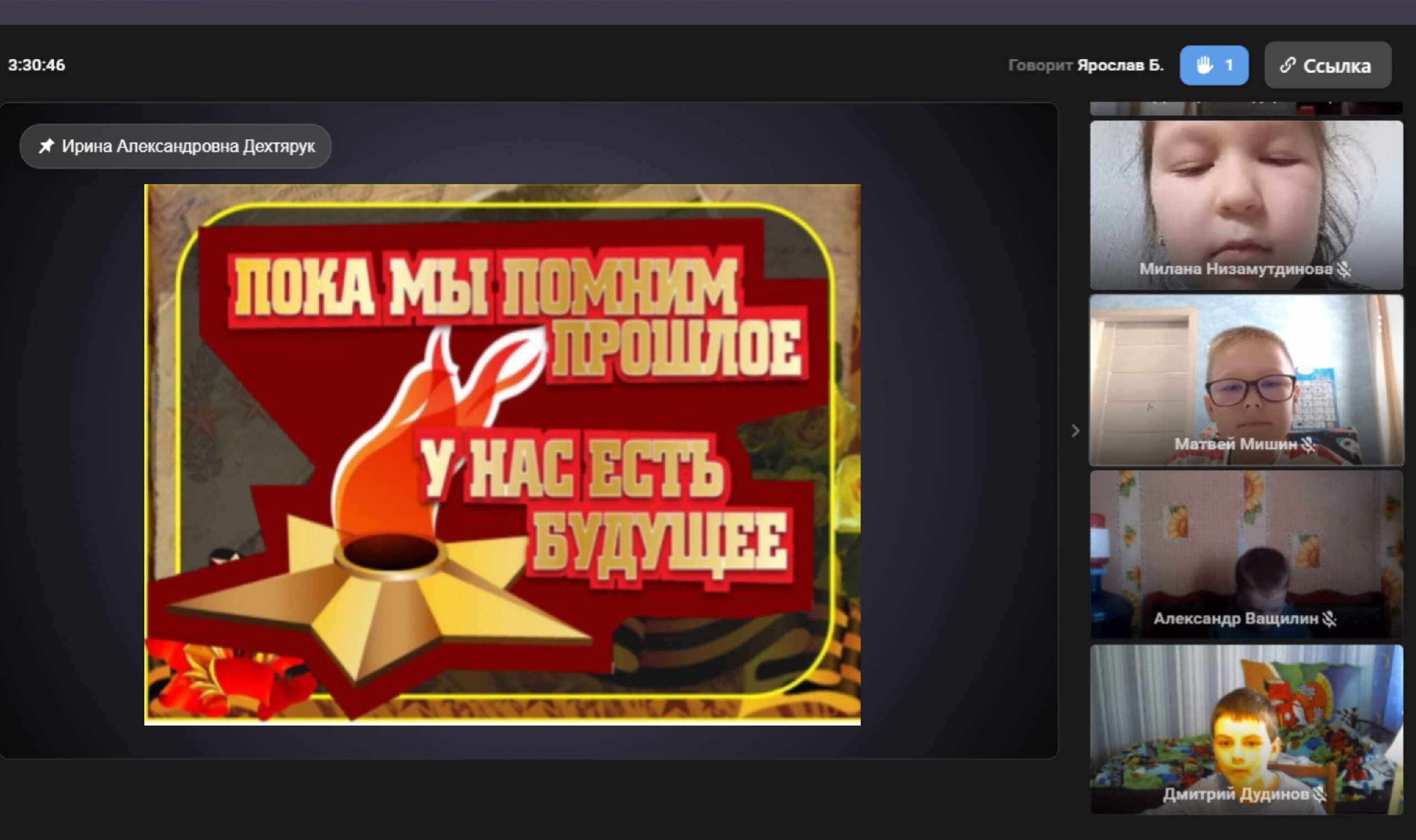Image resolution: width=1416 pixels, height=840 pixels.
Task: Click muted microphone icon of Дмитрий Дудинов
Action: click(x=1319, y=794)
